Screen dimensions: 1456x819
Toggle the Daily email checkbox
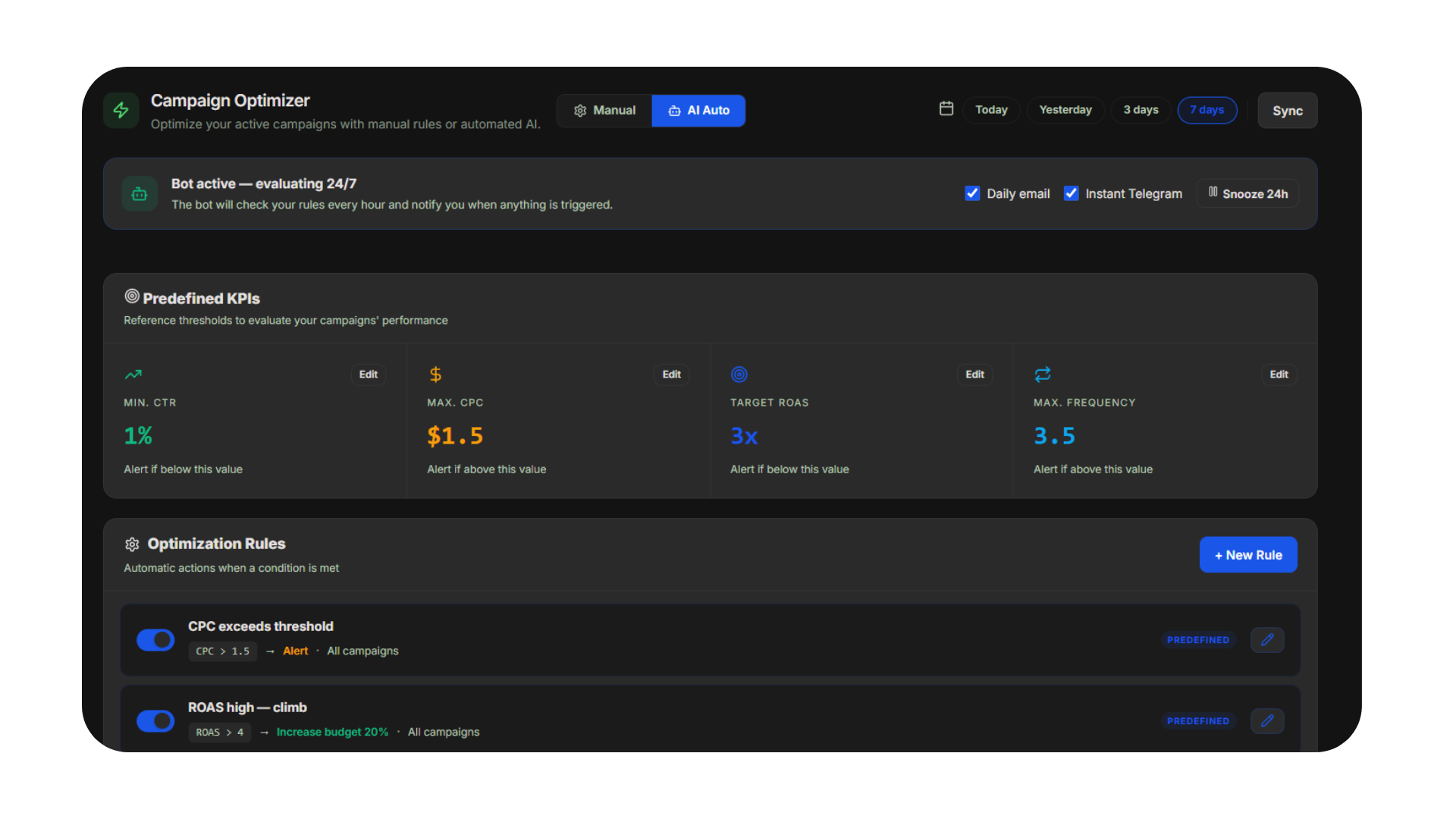972,193
